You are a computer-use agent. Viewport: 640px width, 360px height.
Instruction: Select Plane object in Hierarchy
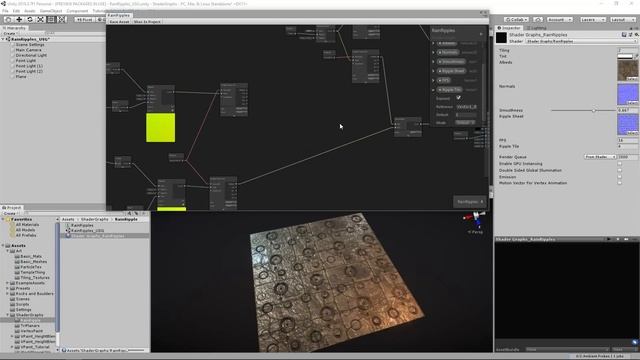[x=21, y=76]
